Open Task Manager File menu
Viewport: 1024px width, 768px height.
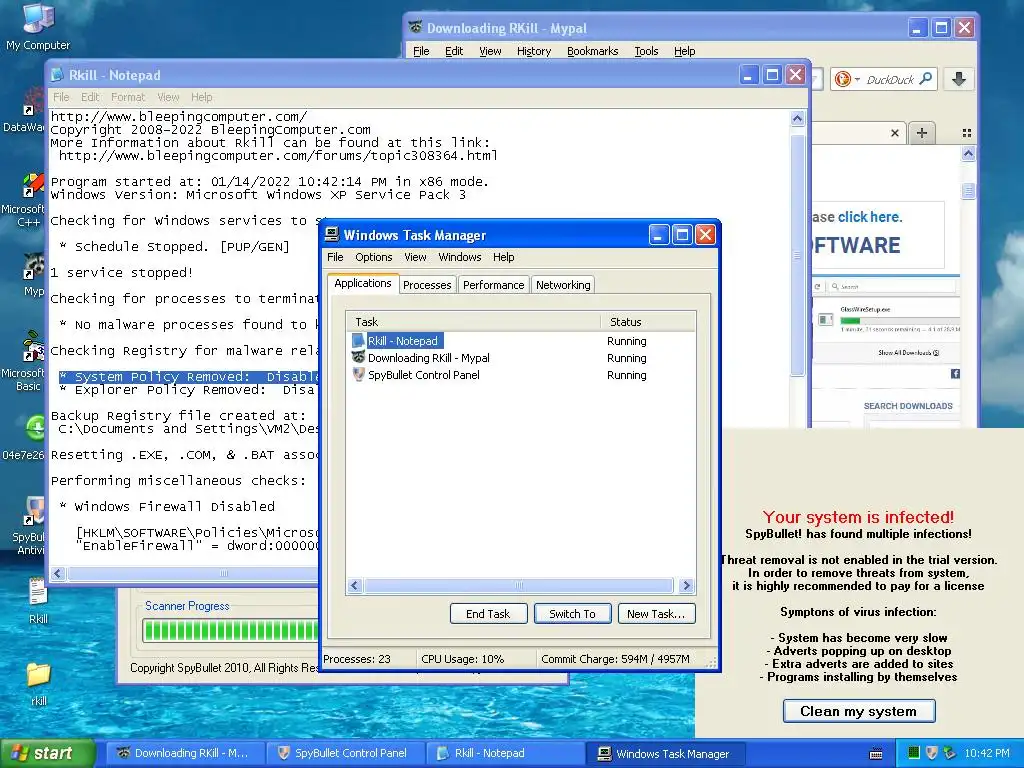point(335,257)
